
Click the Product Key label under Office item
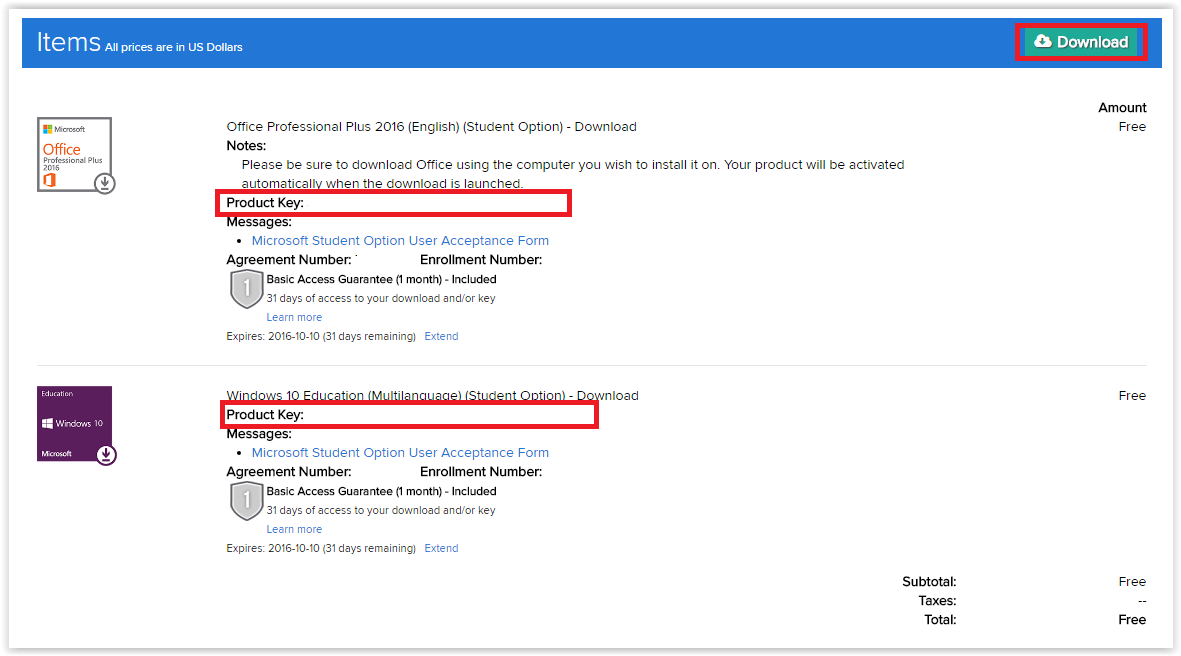265,203
